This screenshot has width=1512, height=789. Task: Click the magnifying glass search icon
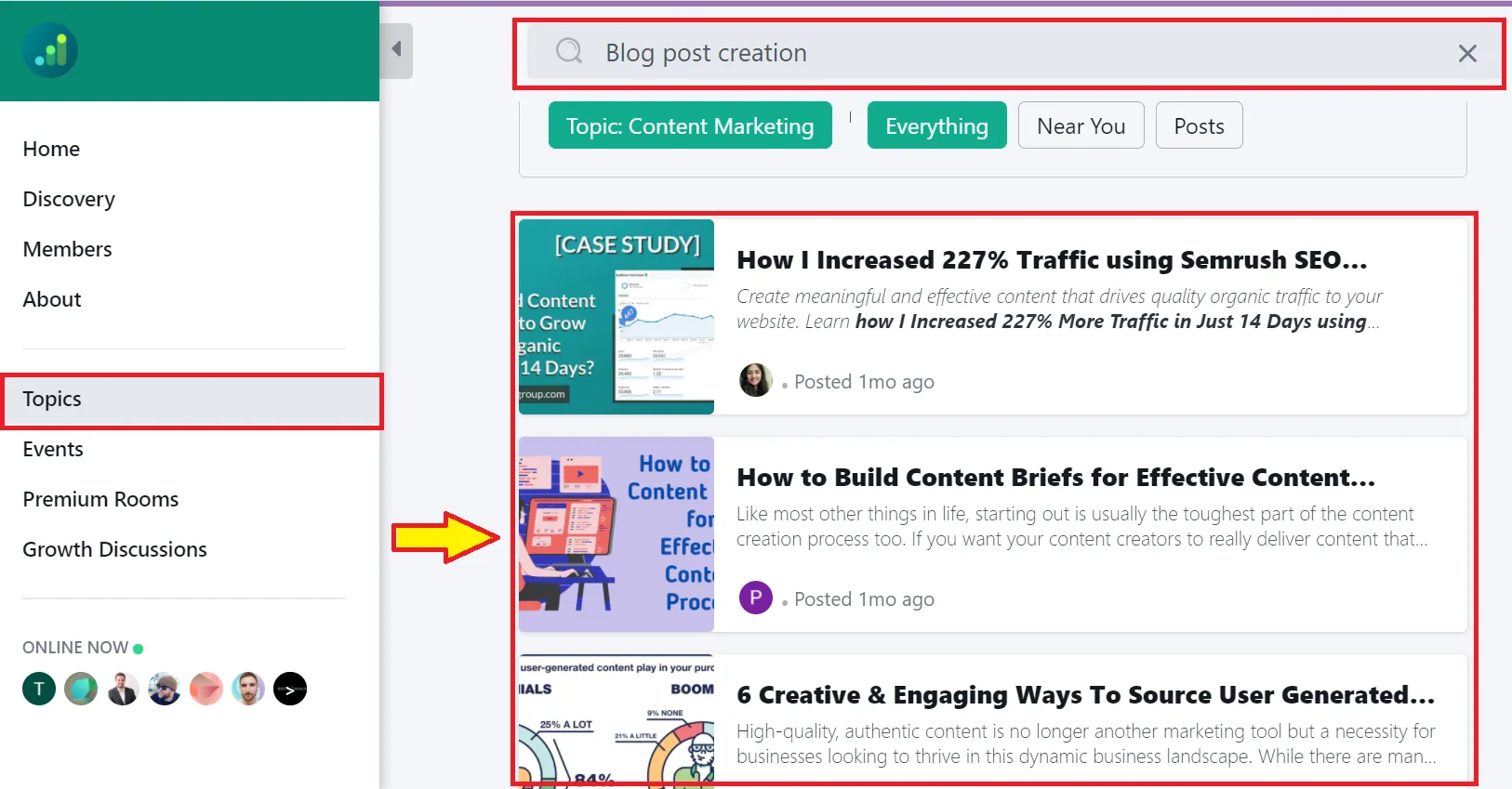click(x=569, y=51)
